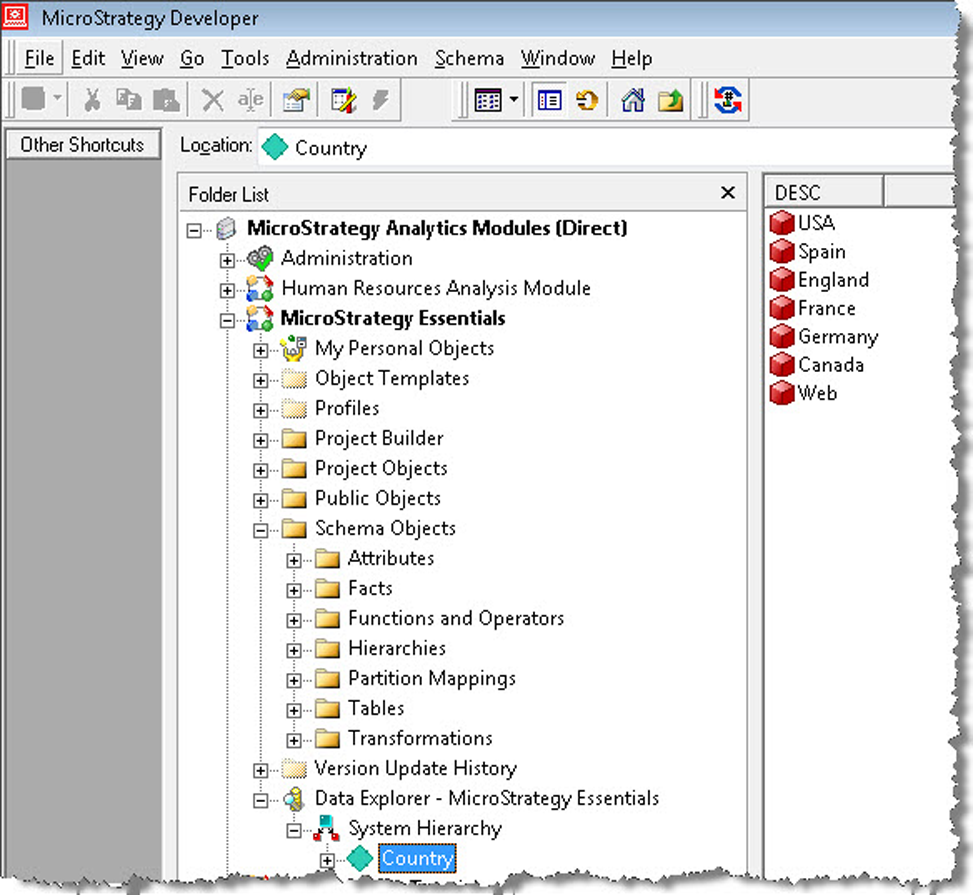
Task: Open the Administration menu
Action: coord(352,58)
